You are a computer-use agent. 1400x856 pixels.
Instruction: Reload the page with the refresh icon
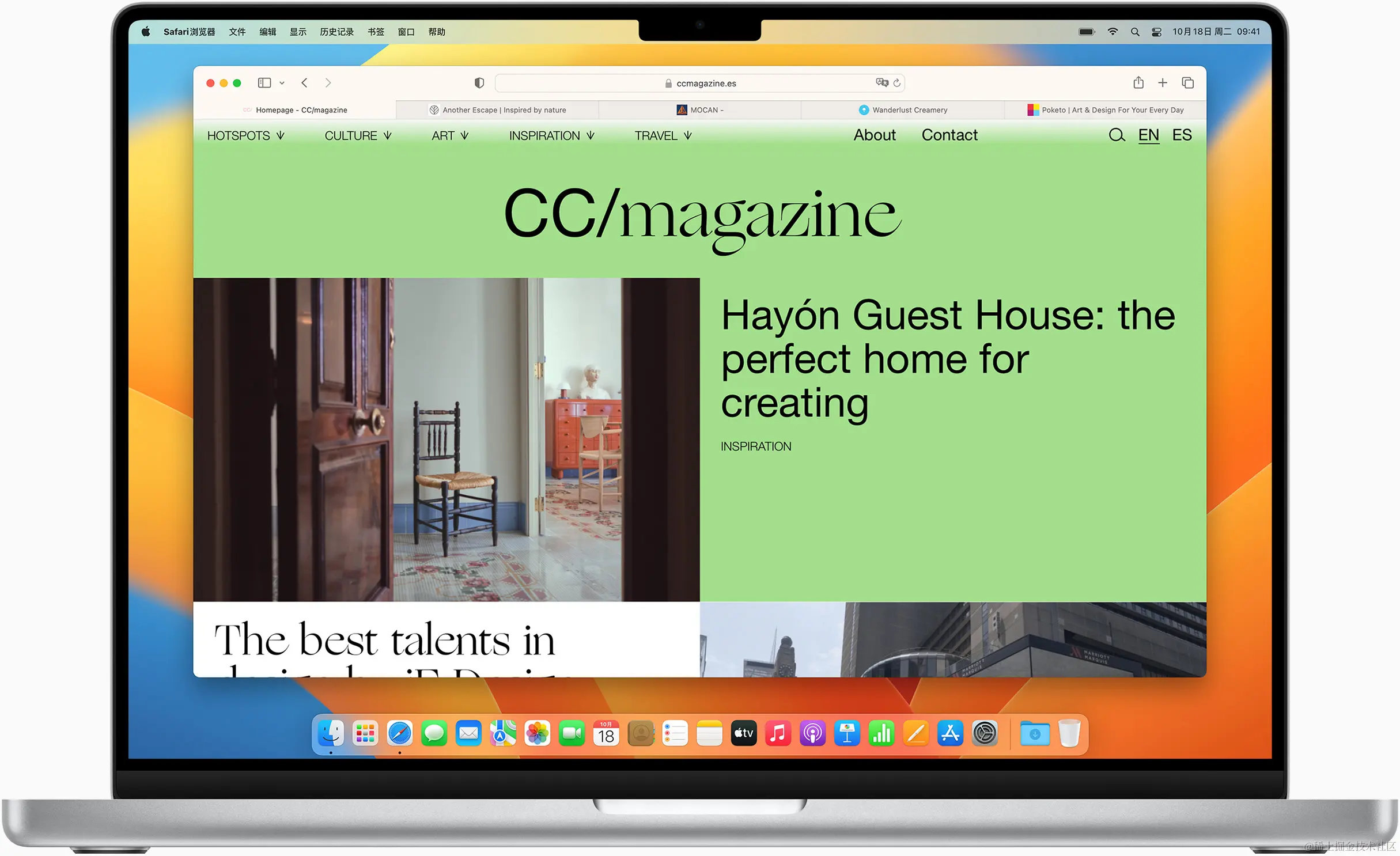click(x=896, y=83)
